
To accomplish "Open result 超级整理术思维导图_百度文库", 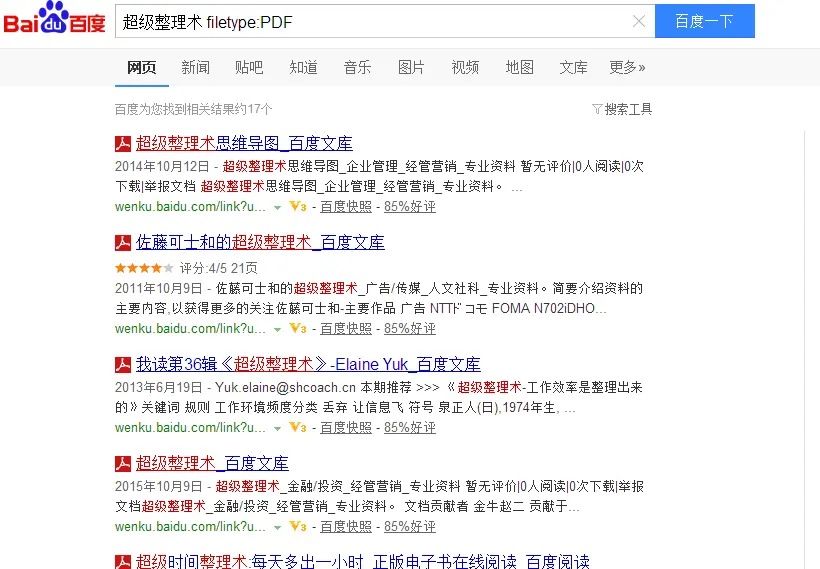I will [x=244, y=143].
